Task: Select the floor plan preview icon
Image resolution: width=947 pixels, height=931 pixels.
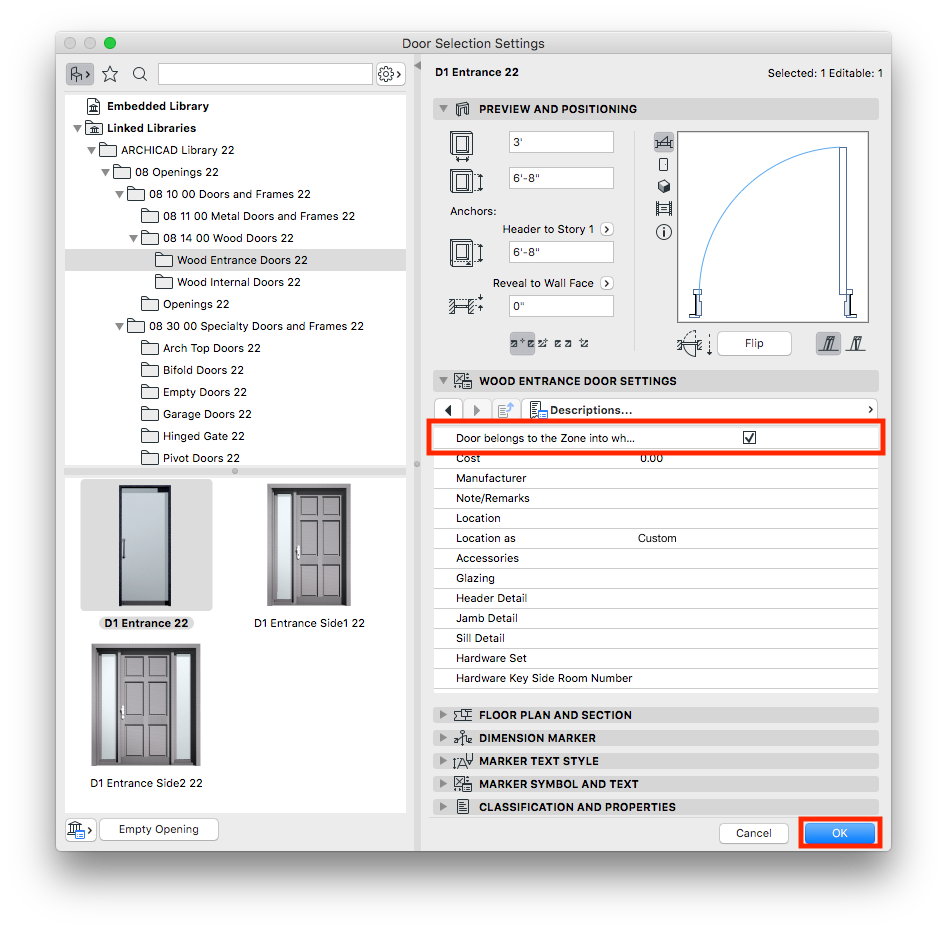Action: (664, 142)
